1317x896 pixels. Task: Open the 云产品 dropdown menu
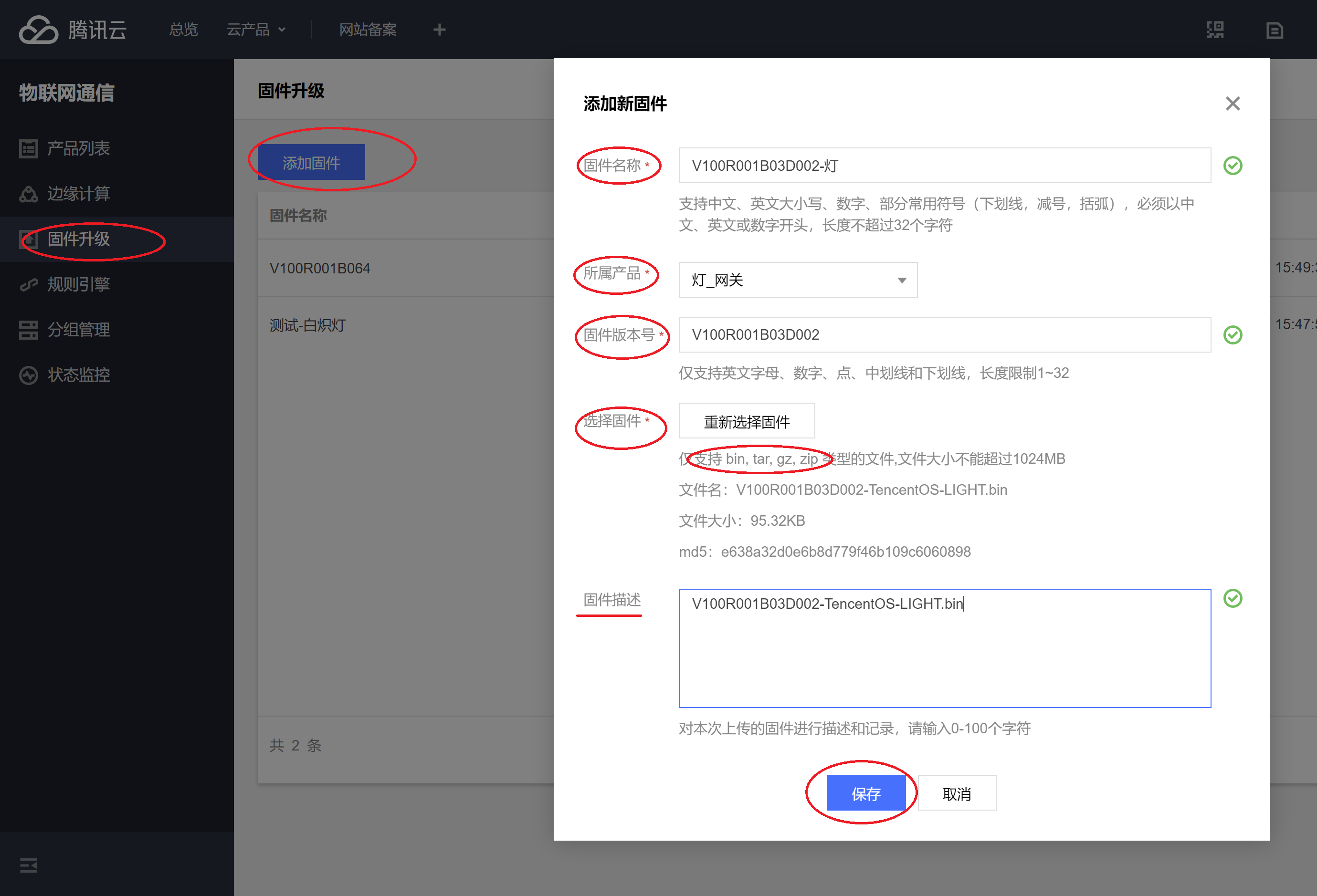click(x=256, y=30)
